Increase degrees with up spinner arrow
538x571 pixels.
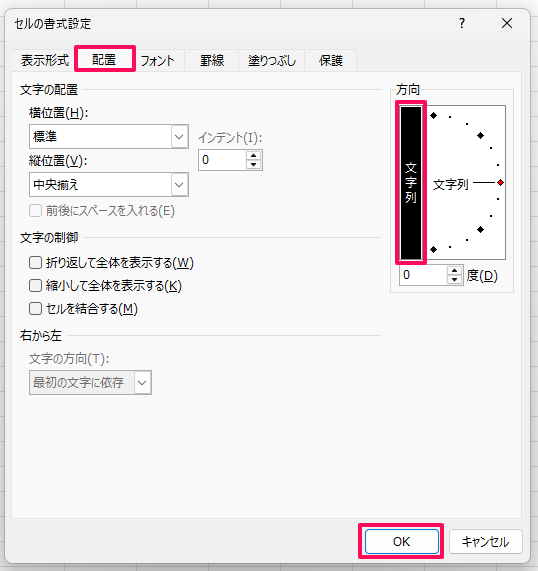click(x=454, y=271)
